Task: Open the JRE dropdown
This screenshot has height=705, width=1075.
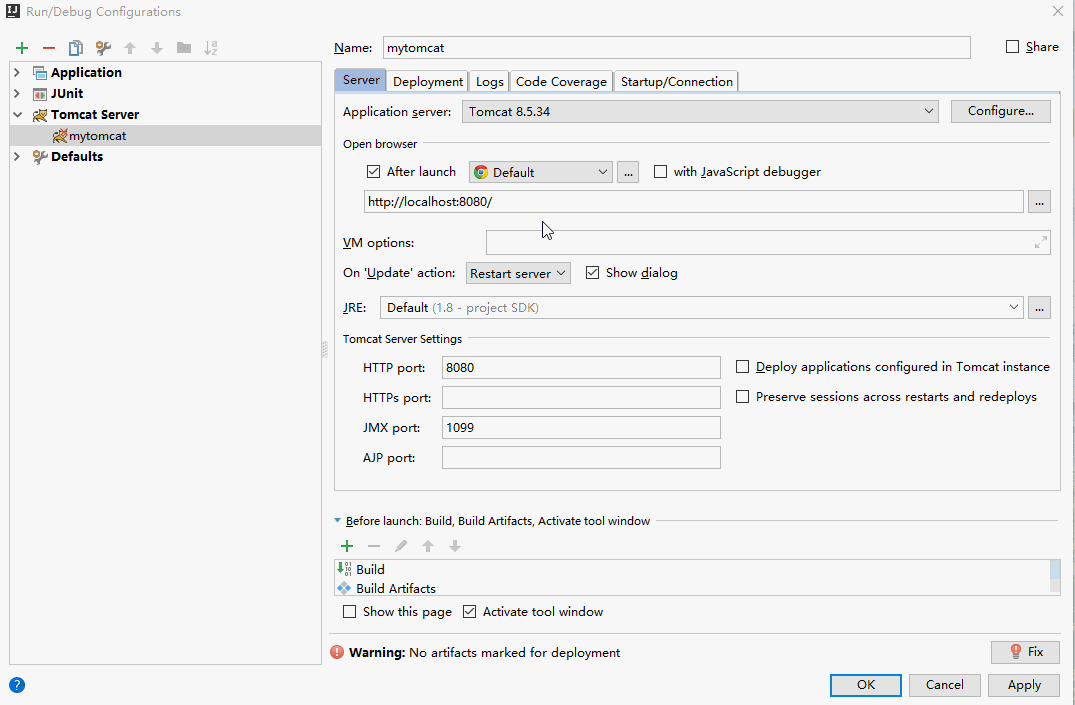Action: [x=701, y=307]
